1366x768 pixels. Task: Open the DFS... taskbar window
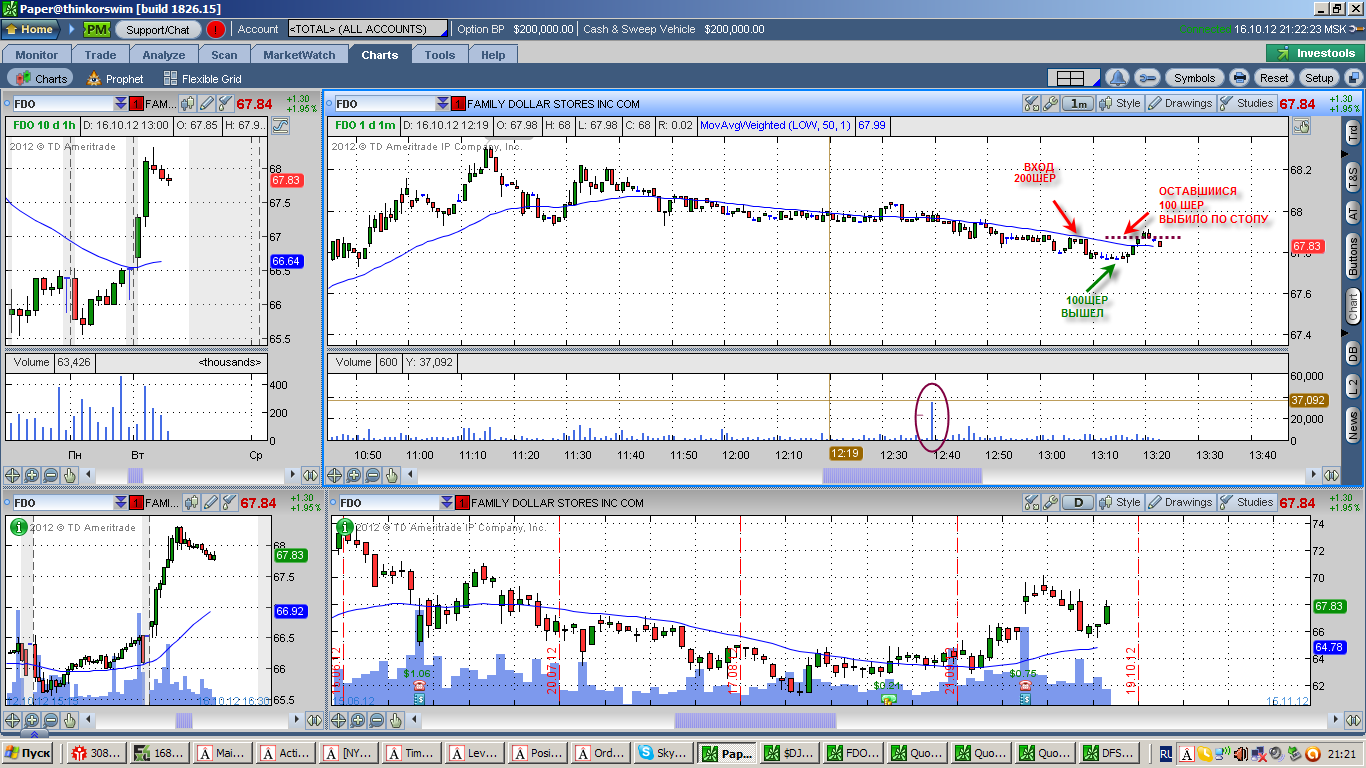pyautogui.click(x=1109, y=753)
